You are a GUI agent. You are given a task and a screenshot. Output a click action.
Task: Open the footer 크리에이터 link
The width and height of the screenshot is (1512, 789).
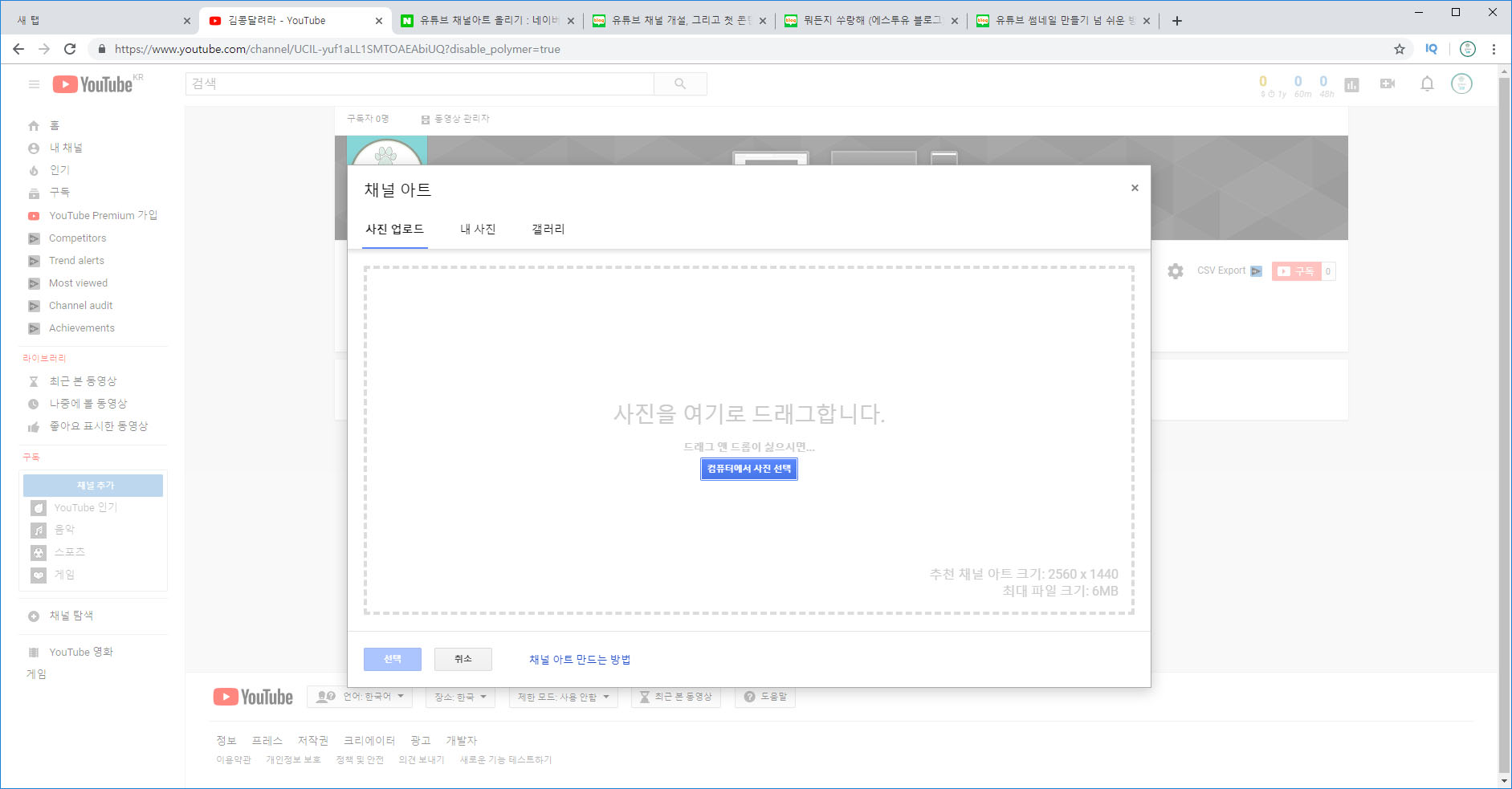(369, 741)
